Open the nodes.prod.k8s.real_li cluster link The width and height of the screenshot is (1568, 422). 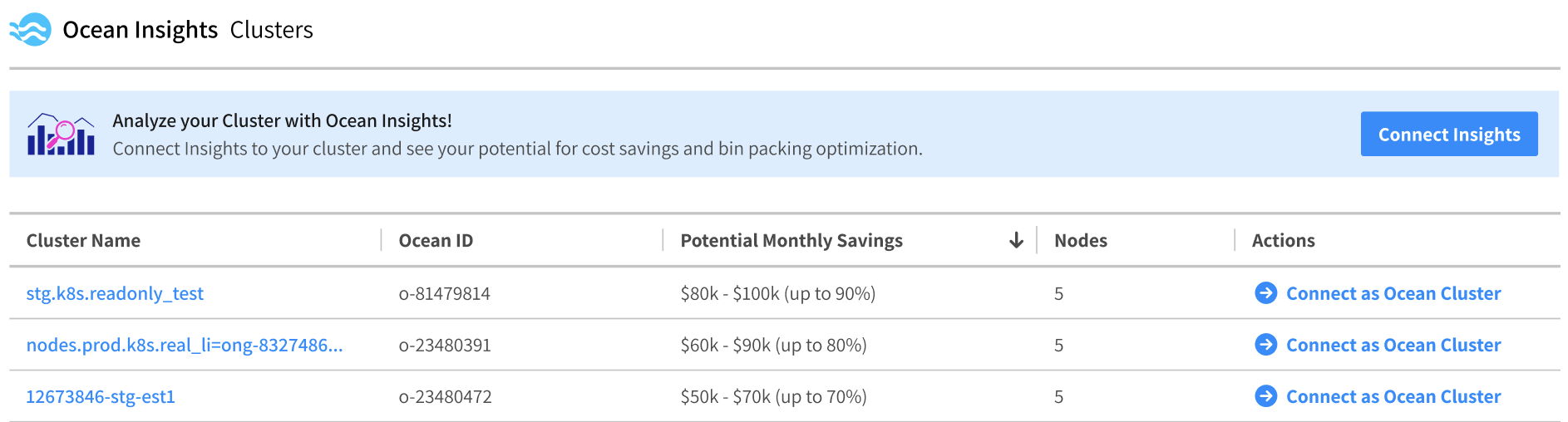pos(184,345)
